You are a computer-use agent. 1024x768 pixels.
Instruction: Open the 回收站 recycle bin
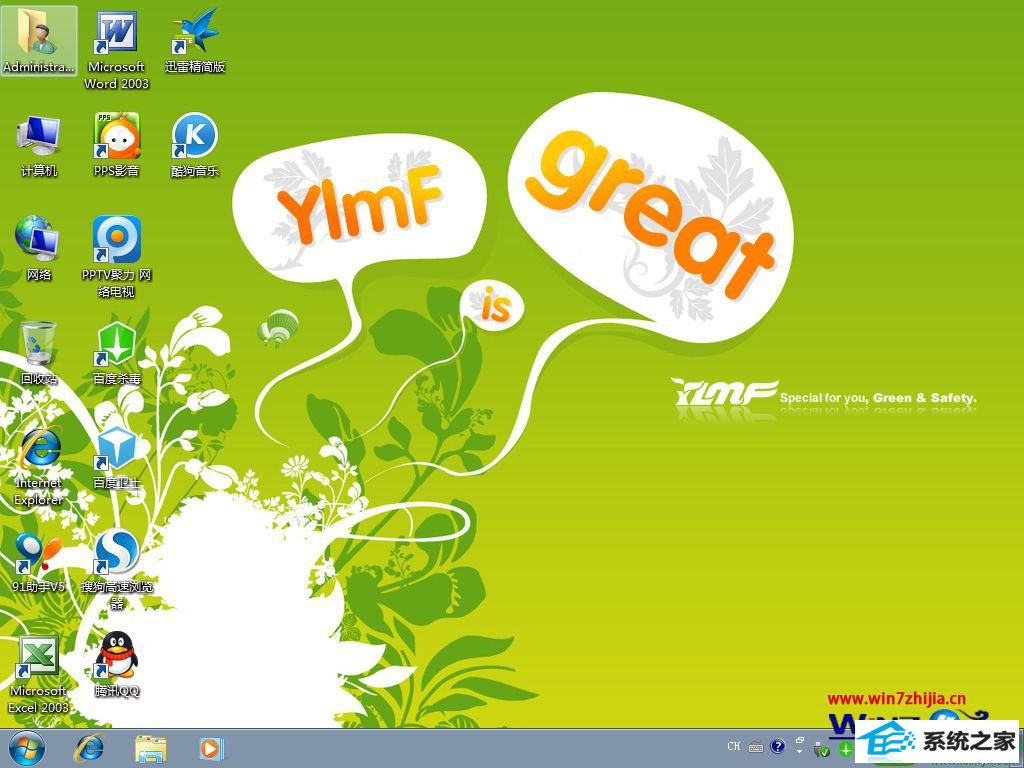(39, 353)
